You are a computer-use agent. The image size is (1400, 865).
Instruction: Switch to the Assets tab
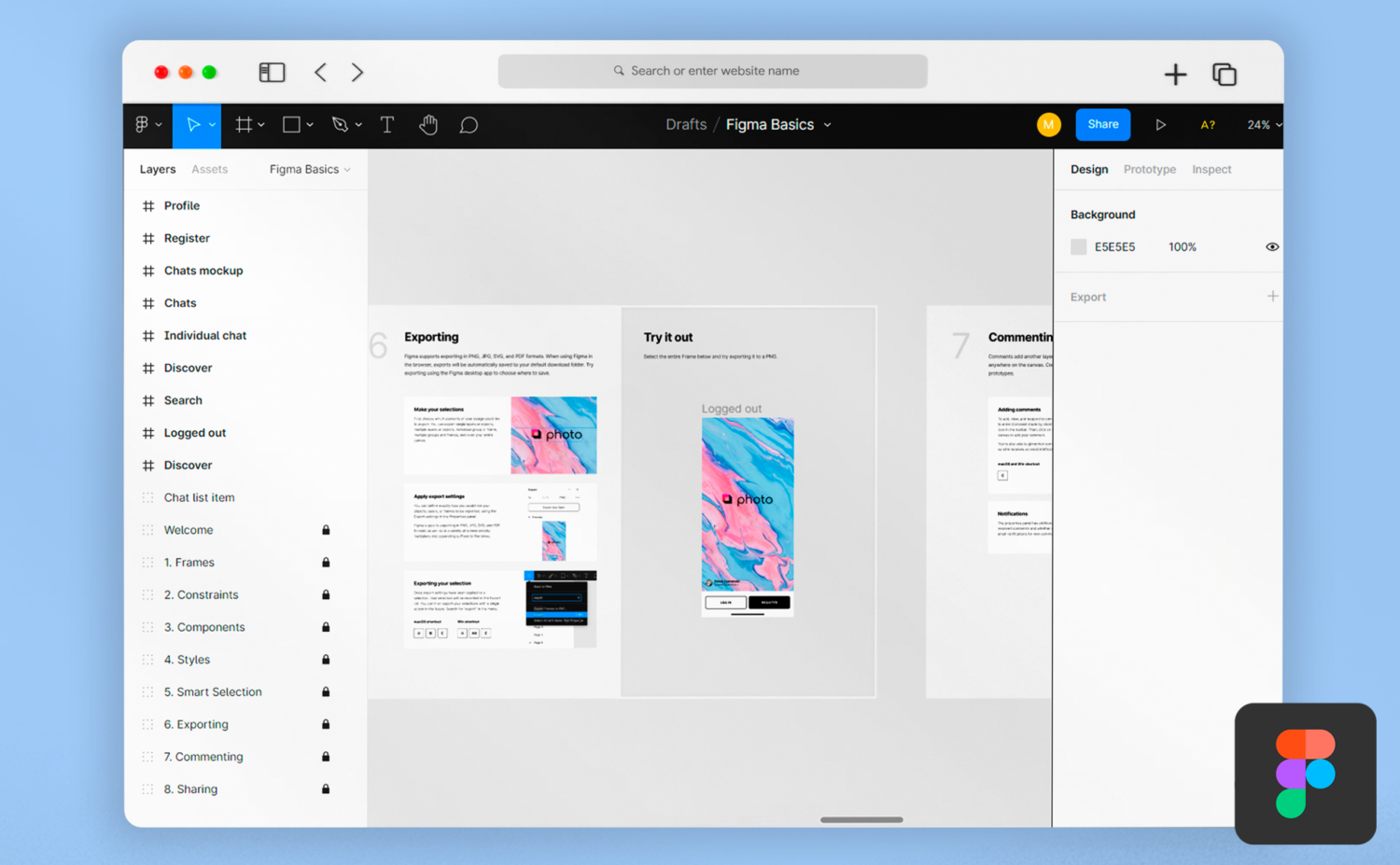click(209, 169)
